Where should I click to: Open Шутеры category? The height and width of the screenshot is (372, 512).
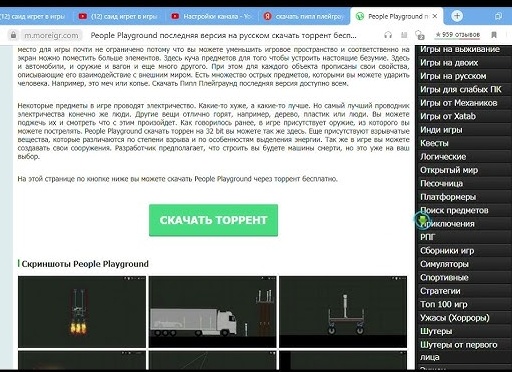coord(465,331)
